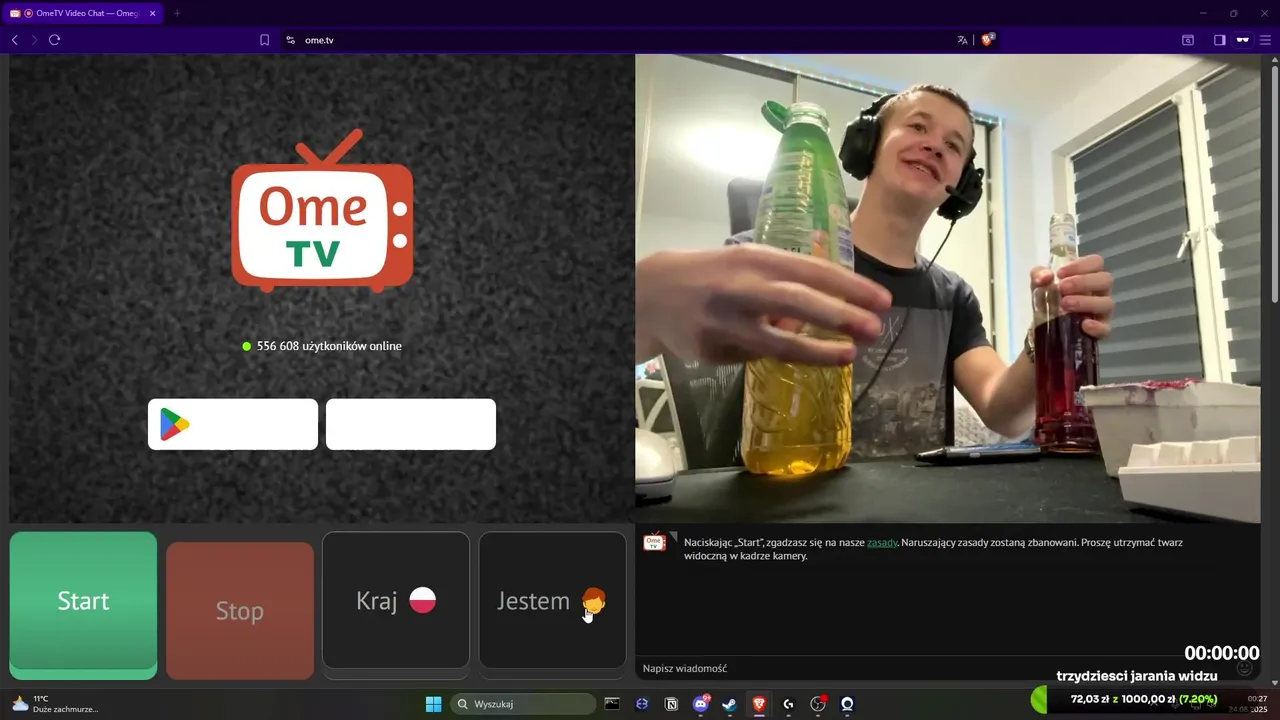
Task: Click the Brave browser taskbar icon
Action: pos(759,704)
